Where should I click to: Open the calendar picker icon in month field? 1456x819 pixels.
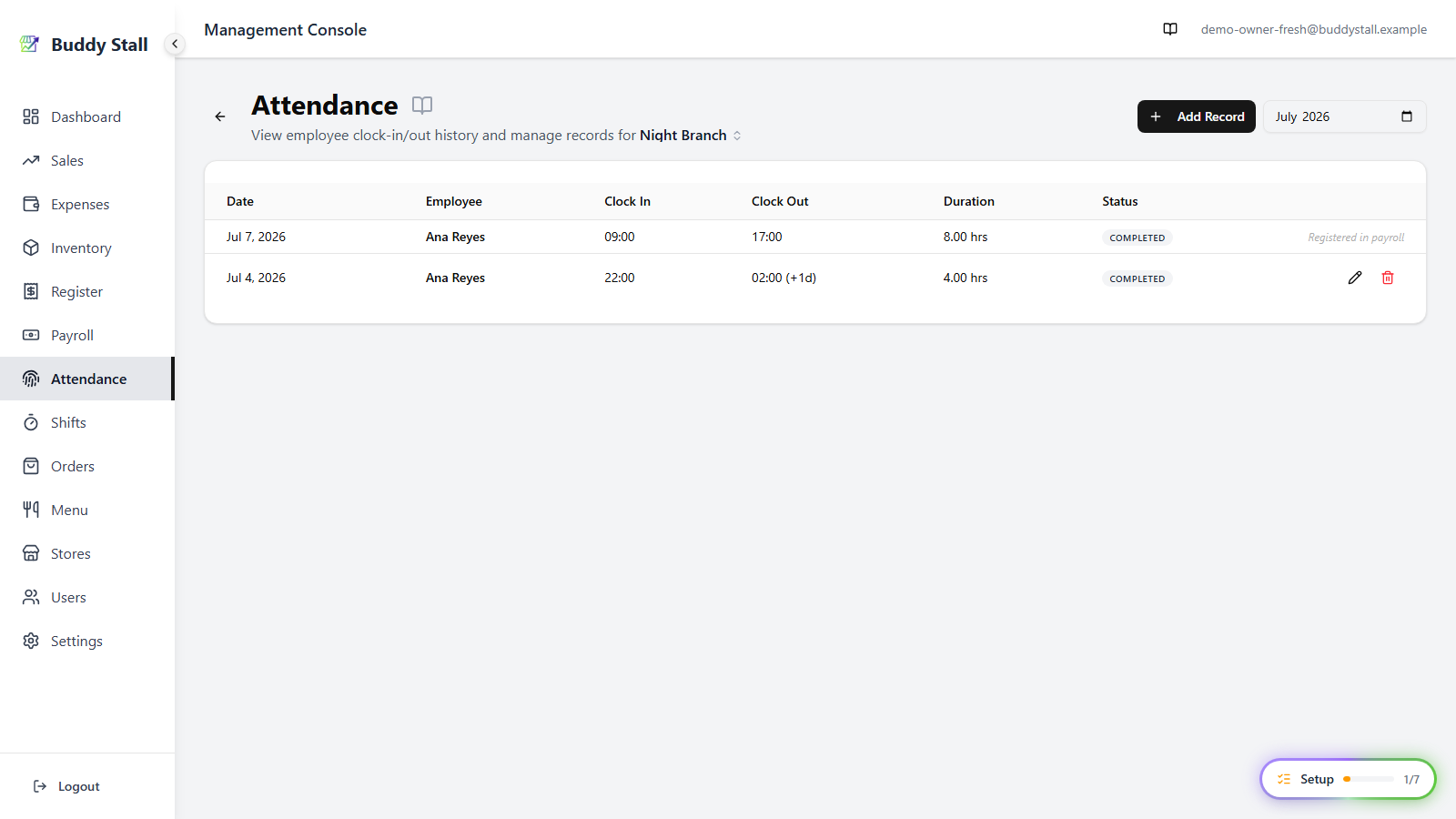(1407, 116)
